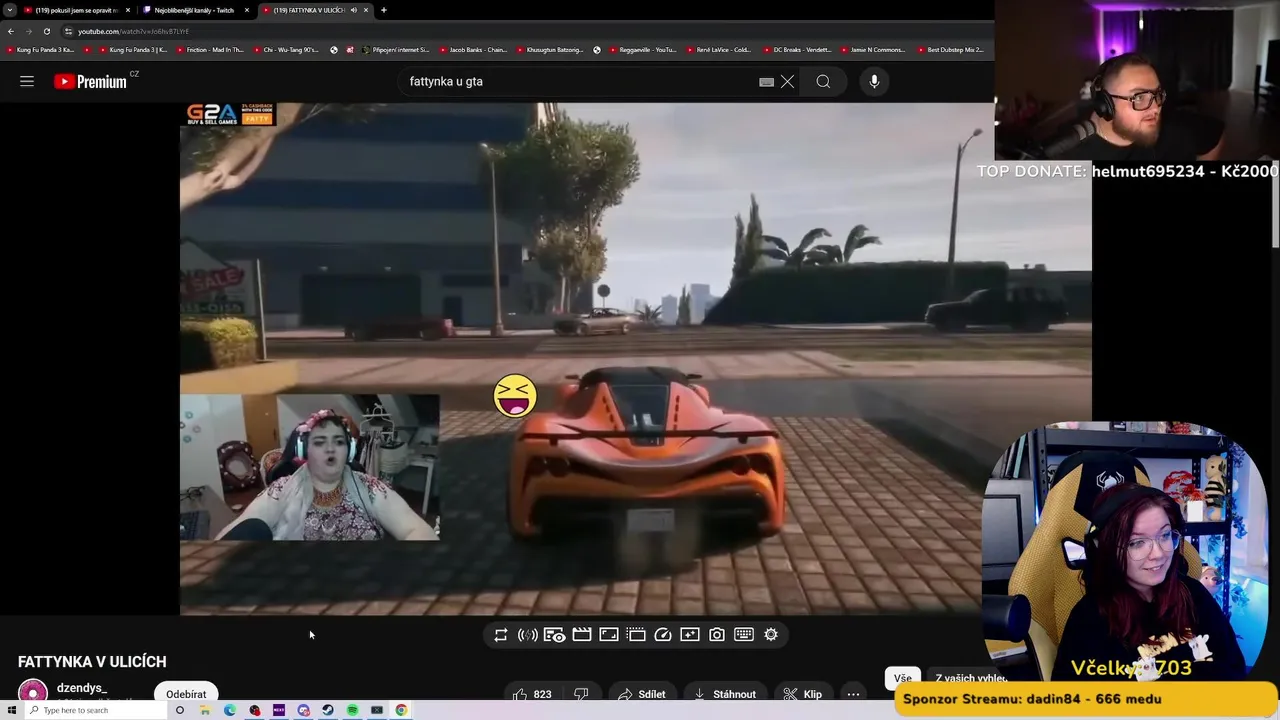The image size is (1280, 720).
Task: Click the site info icon in address bar
Action: [68, 31]
